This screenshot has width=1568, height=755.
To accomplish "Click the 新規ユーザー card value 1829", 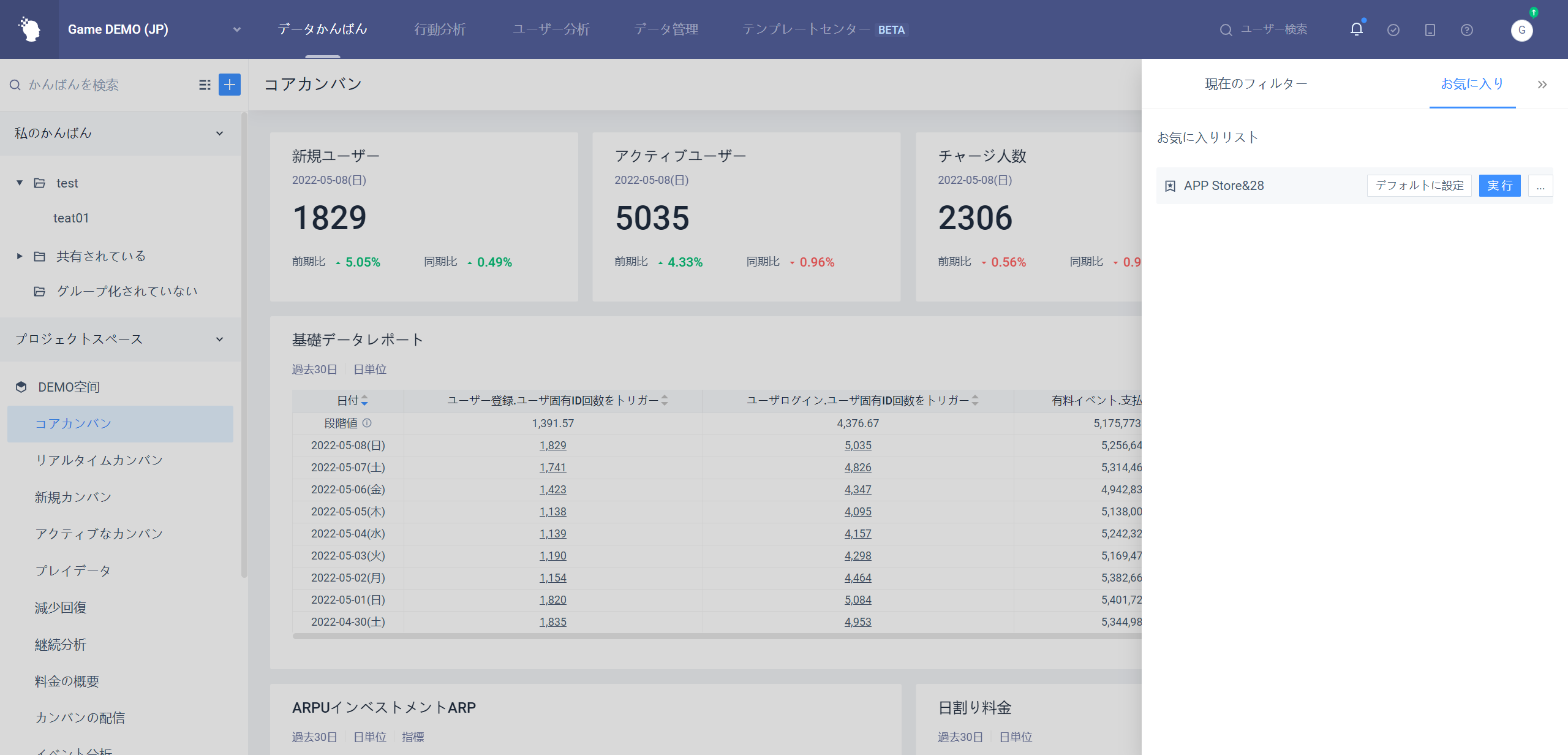I will (330, 218).
